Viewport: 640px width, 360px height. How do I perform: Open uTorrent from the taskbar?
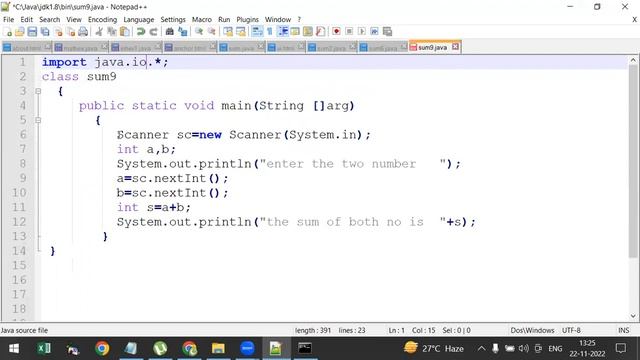(x=160, y=349)
